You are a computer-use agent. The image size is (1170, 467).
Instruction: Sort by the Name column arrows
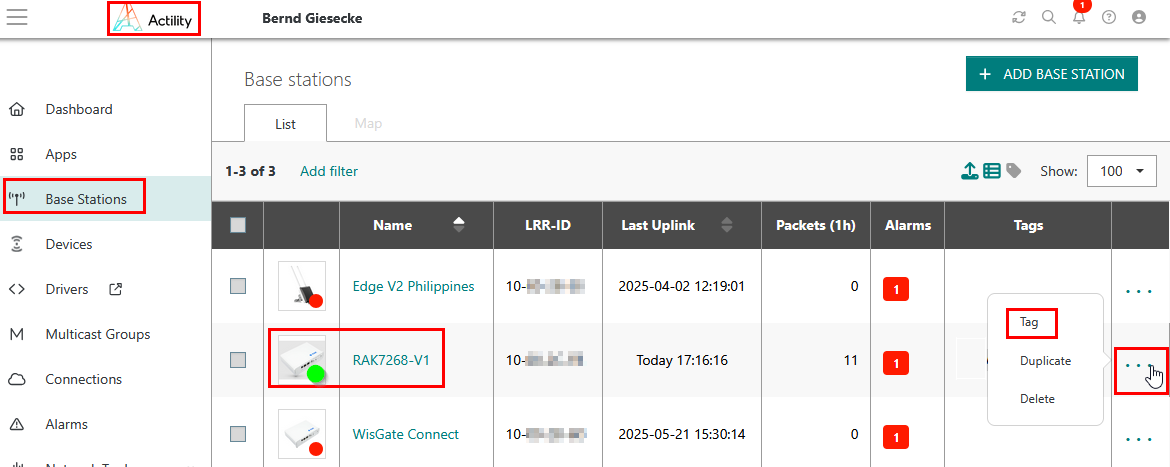point(459,225)
